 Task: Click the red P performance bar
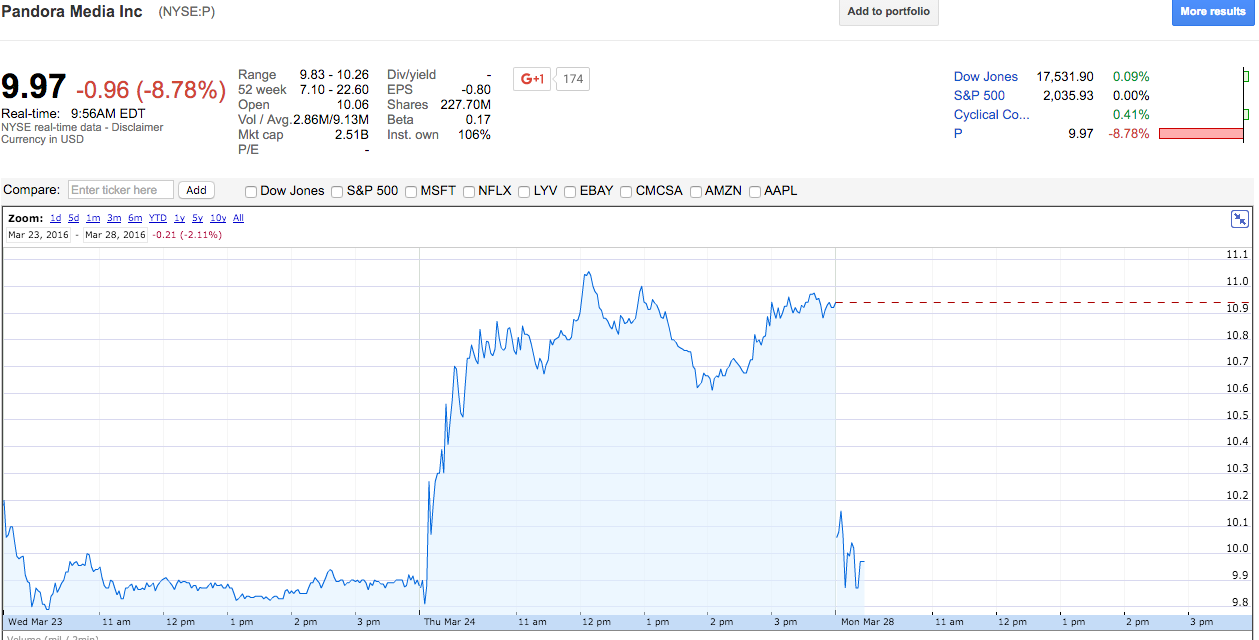coord(1200,134)
